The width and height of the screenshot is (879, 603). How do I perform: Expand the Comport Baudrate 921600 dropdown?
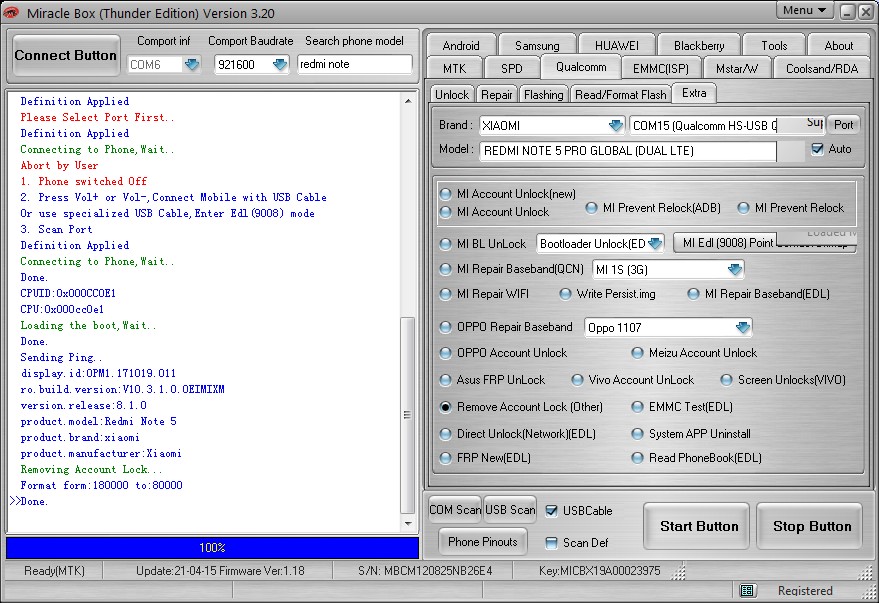pyautogui.click(x=279, y=64)
